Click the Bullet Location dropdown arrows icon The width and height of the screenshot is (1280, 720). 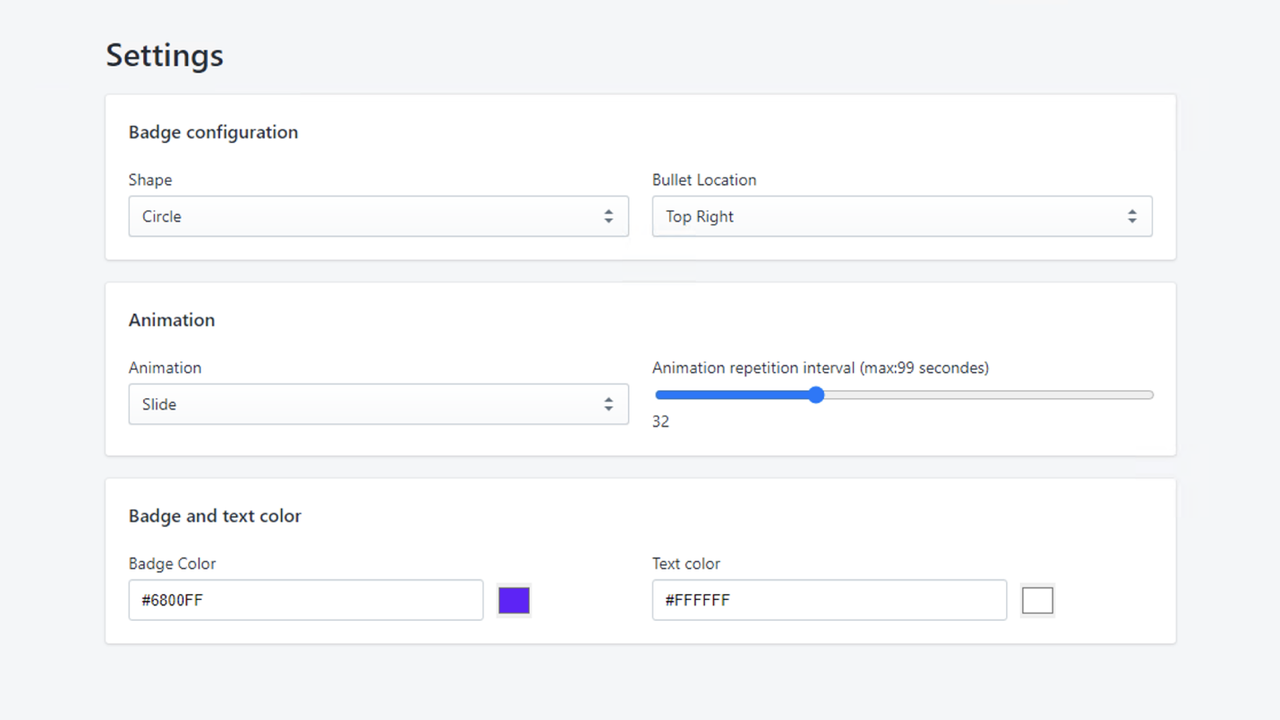click(x=1132, y=216)
